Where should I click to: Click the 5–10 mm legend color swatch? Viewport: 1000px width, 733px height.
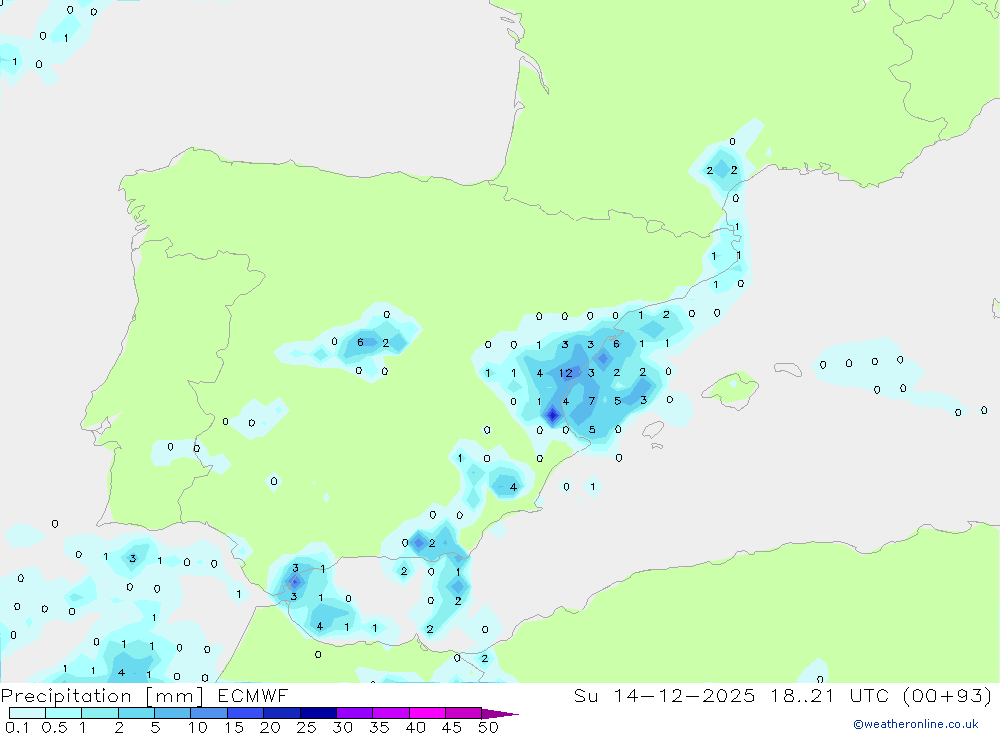tap(172, 713)
